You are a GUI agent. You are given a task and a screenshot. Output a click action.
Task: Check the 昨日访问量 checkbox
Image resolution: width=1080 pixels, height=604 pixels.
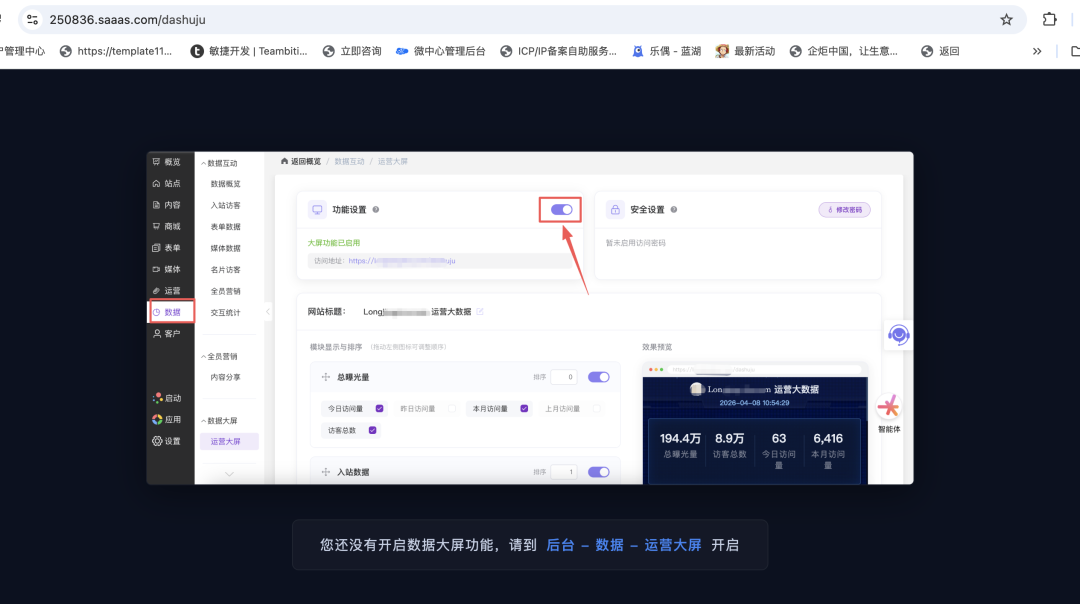tap(452, 408)
